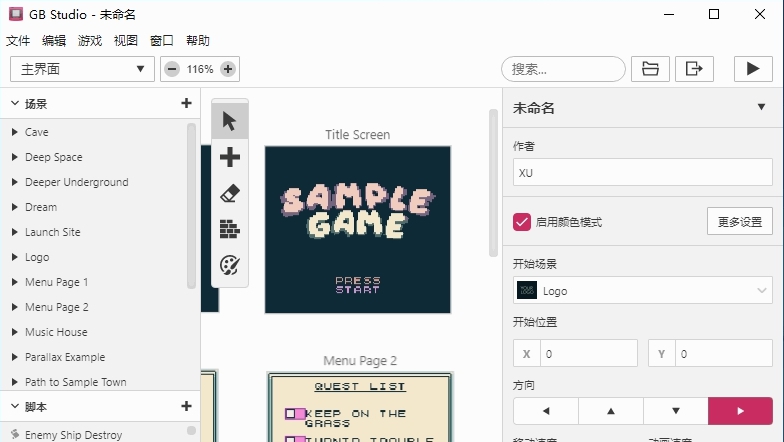Collapse the 脚本 section
Screen dimensions: 784x442
pyautogui.click(x=15, y=406)
